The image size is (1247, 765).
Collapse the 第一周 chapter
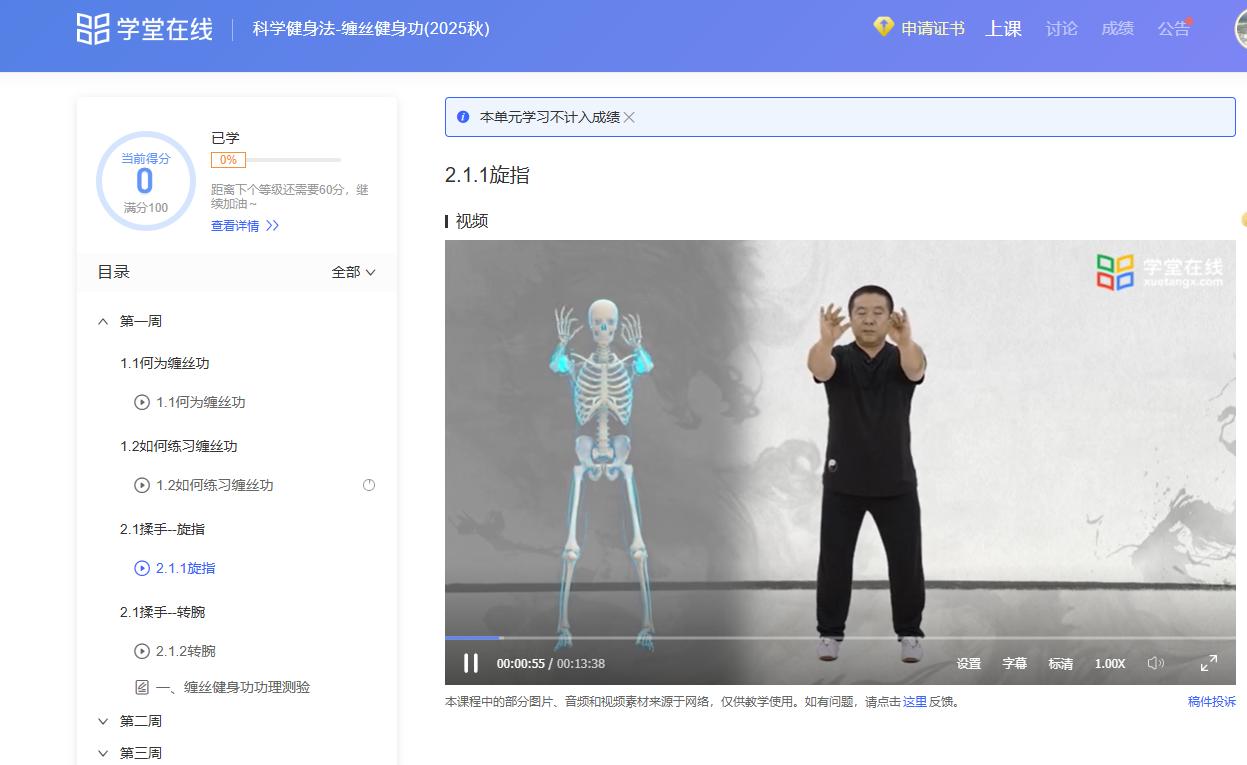[102, 320]
